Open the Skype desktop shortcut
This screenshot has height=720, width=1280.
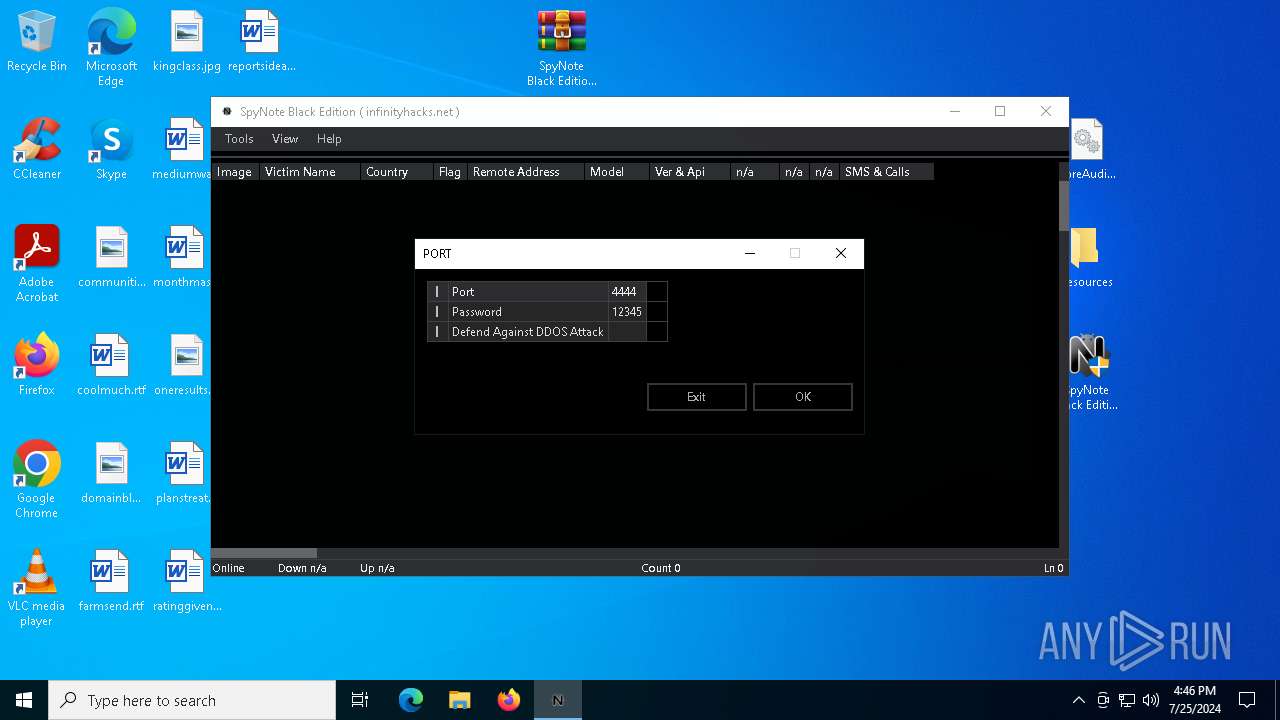tap(111, 150)
